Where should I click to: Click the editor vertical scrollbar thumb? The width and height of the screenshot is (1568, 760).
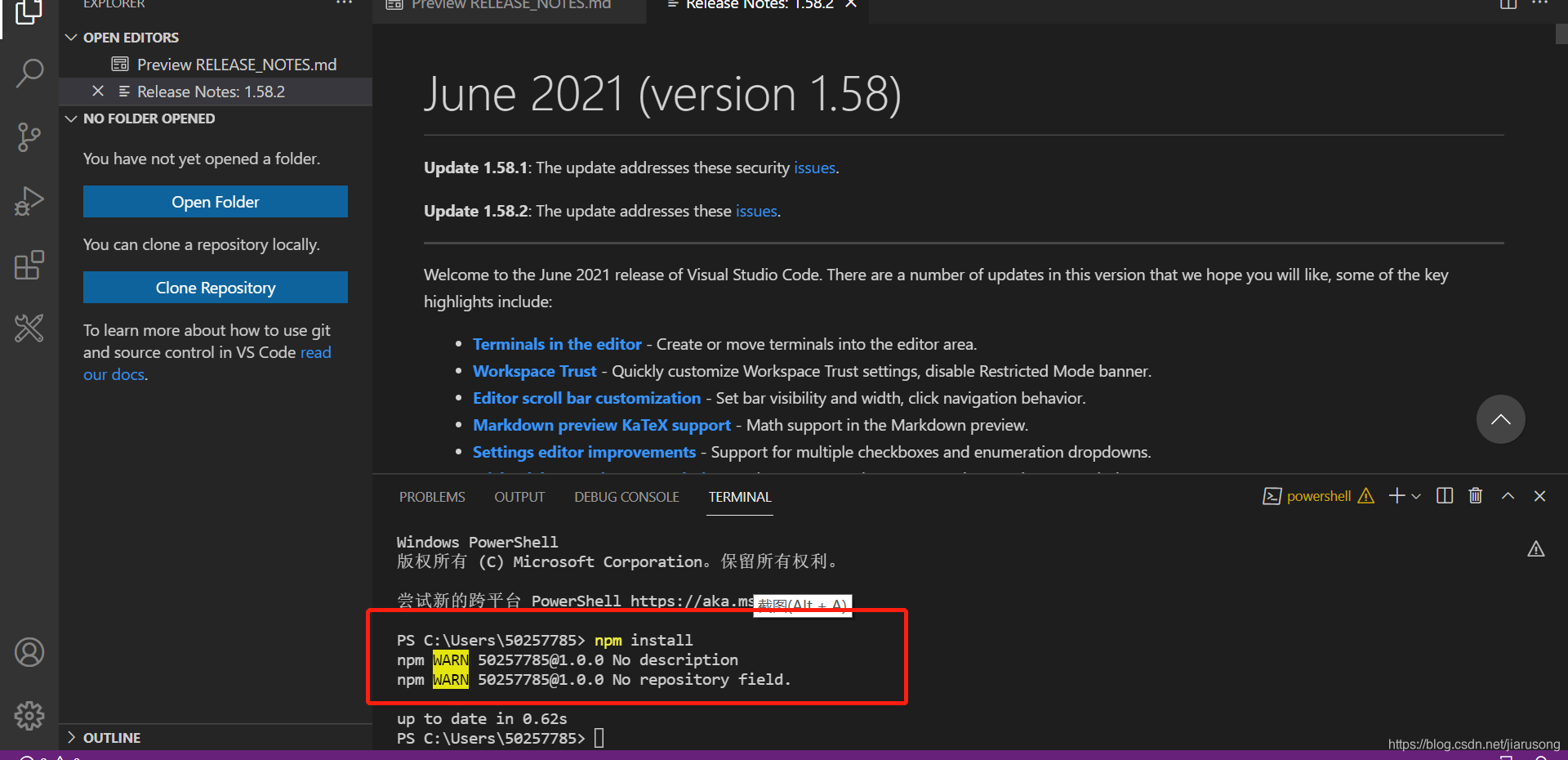coord(1561,34)
